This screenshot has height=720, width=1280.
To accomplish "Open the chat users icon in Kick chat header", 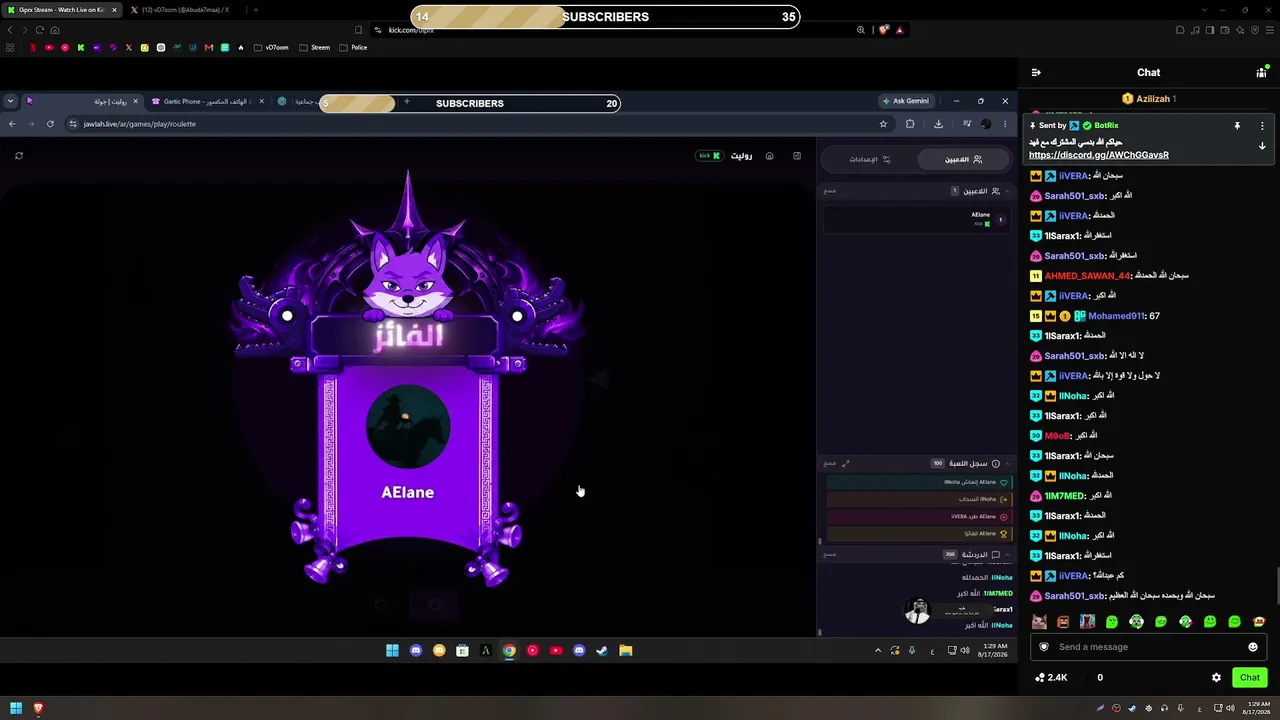I will (1261, 72).
